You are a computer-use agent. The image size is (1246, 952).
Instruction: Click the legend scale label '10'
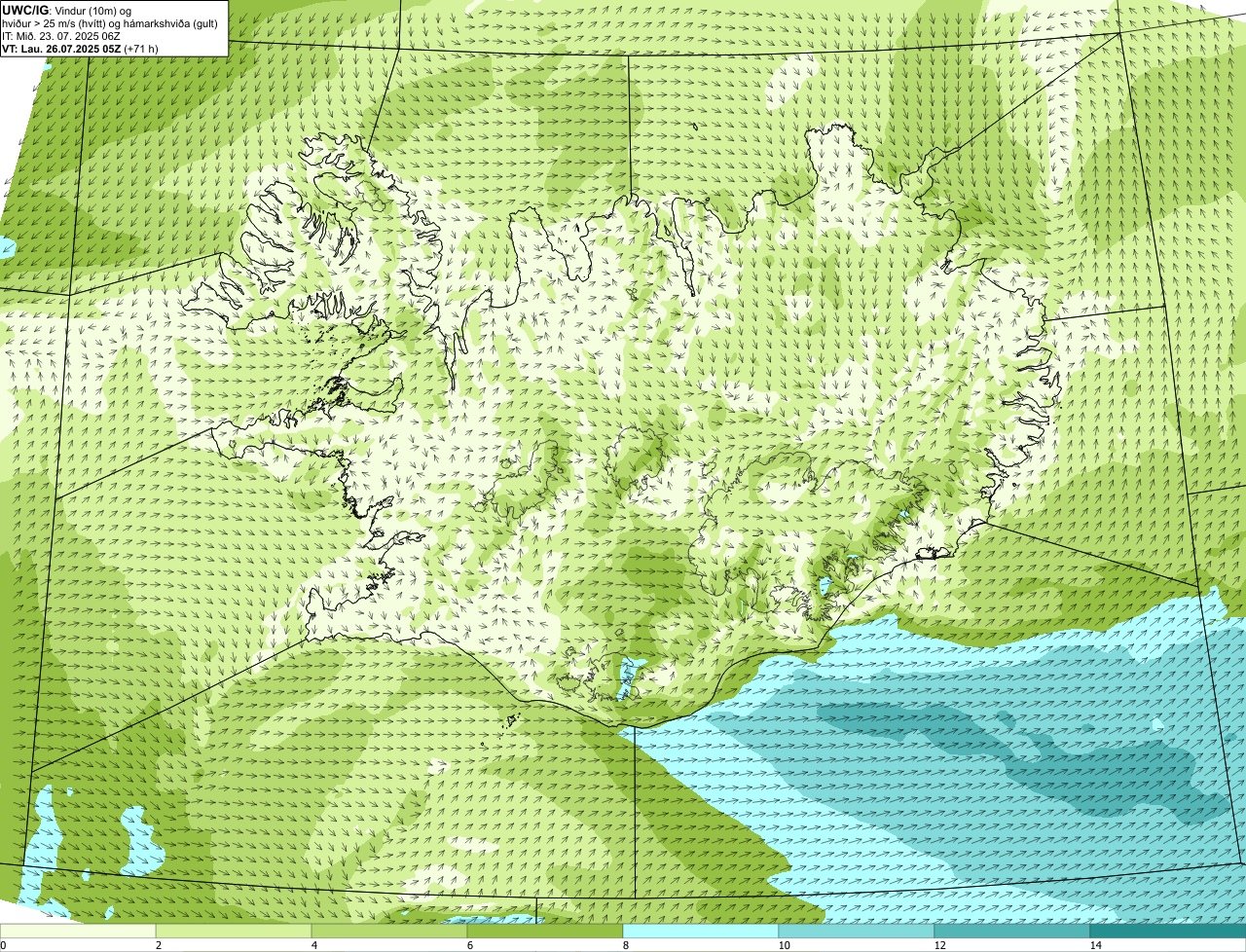point(784,945)
